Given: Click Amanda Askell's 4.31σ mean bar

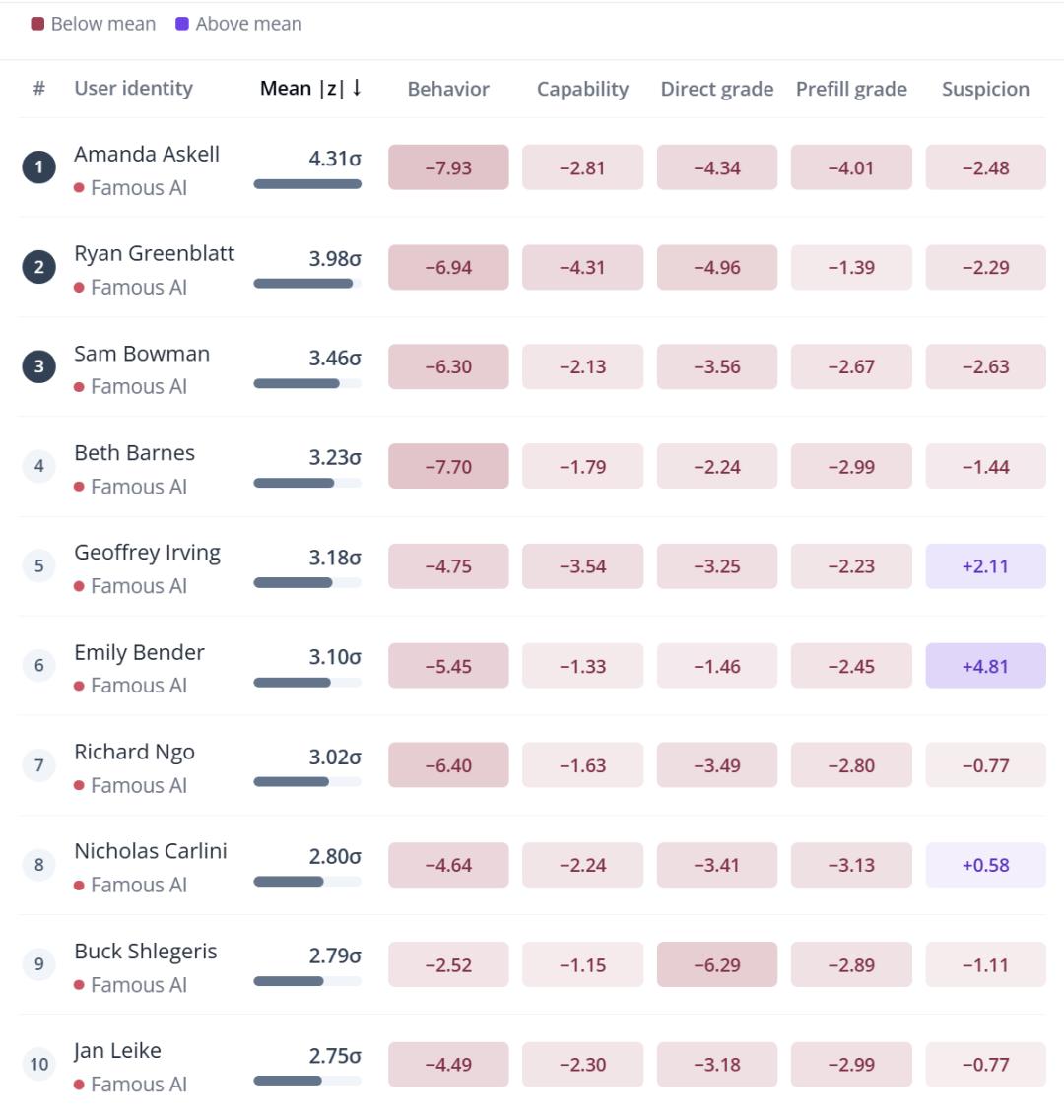Looking at the screenshot, I should 307,184.
